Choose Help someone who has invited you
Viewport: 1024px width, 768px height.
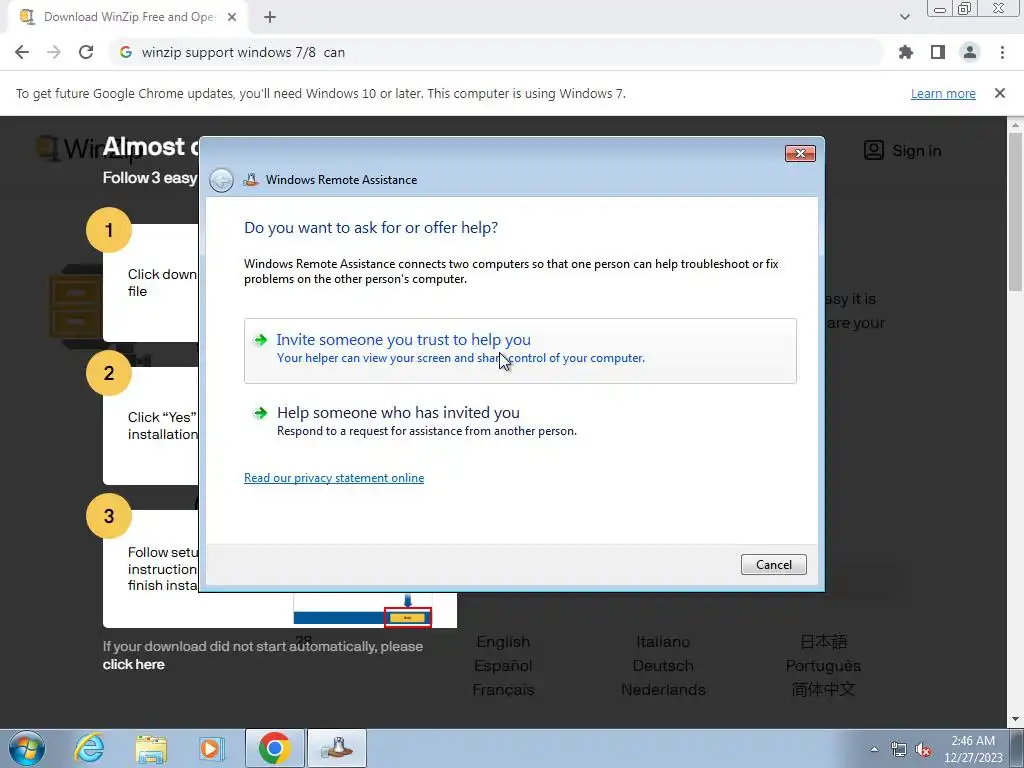pos(520,421)
